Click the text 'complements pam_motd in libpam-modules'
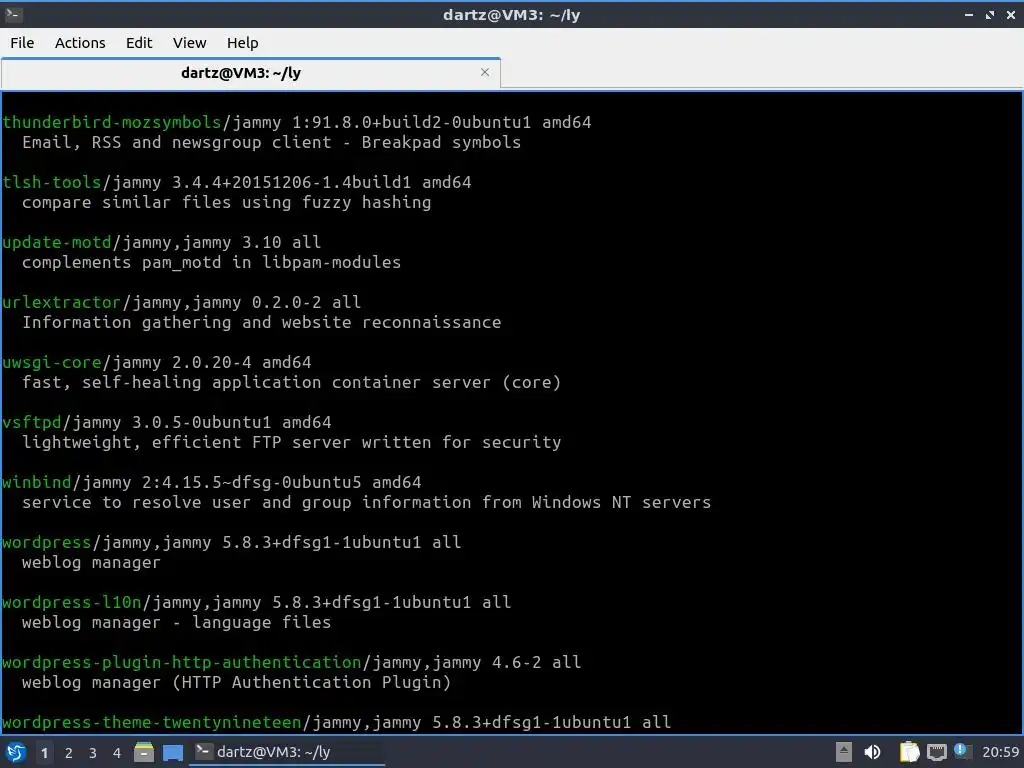This screenshot has width=1024, height=768. 212,263
